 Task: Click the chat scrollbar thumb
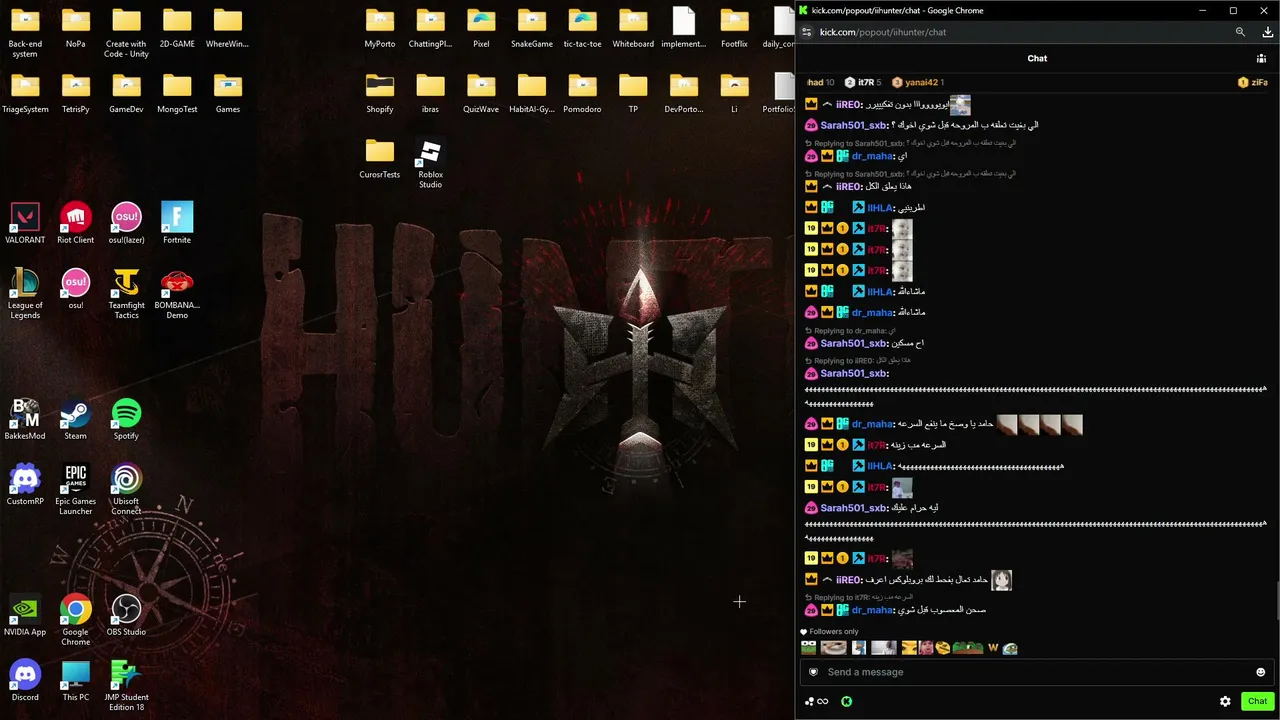[x=1276, y=602]
